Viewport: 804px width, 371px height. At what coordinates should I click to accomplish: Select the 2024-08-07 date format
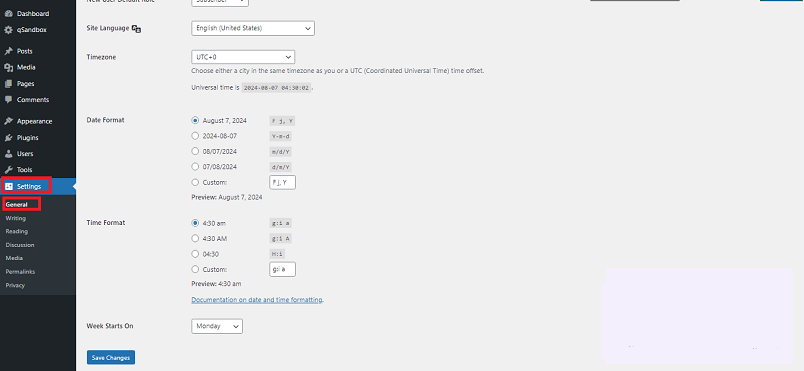click(x=195, y=136)
